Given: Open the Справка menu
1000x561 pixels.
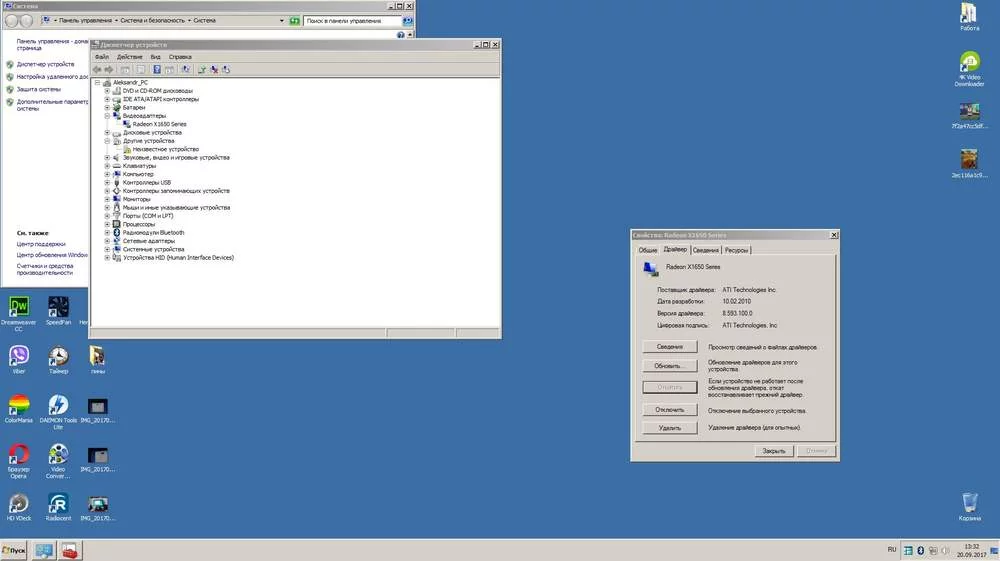Looking at the screenshot, I should (180, 57).
